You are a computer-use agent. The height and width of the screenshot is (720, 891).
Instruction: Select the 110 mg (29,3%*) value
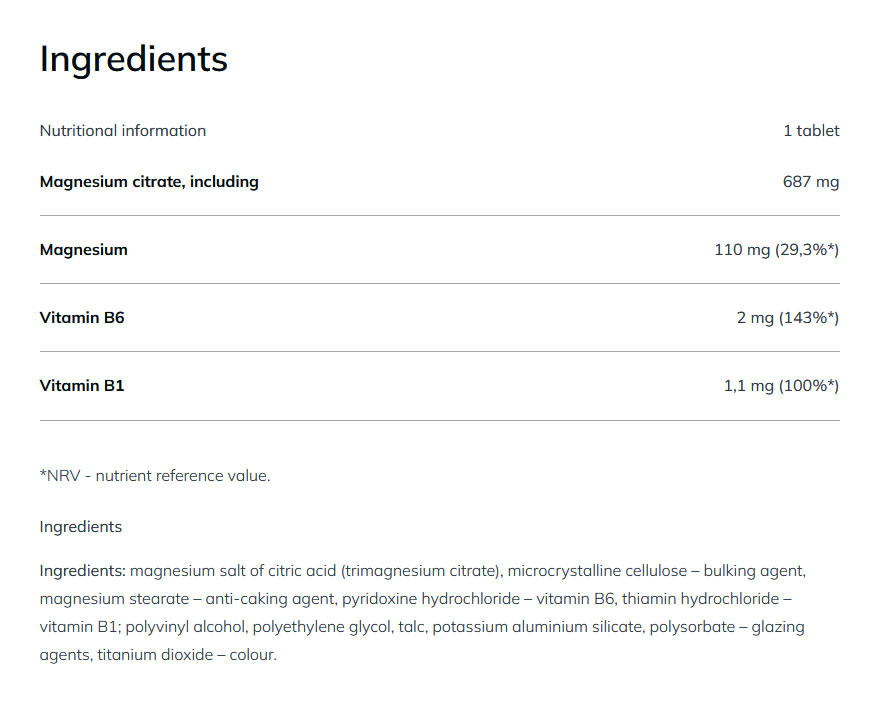[776, 250]
